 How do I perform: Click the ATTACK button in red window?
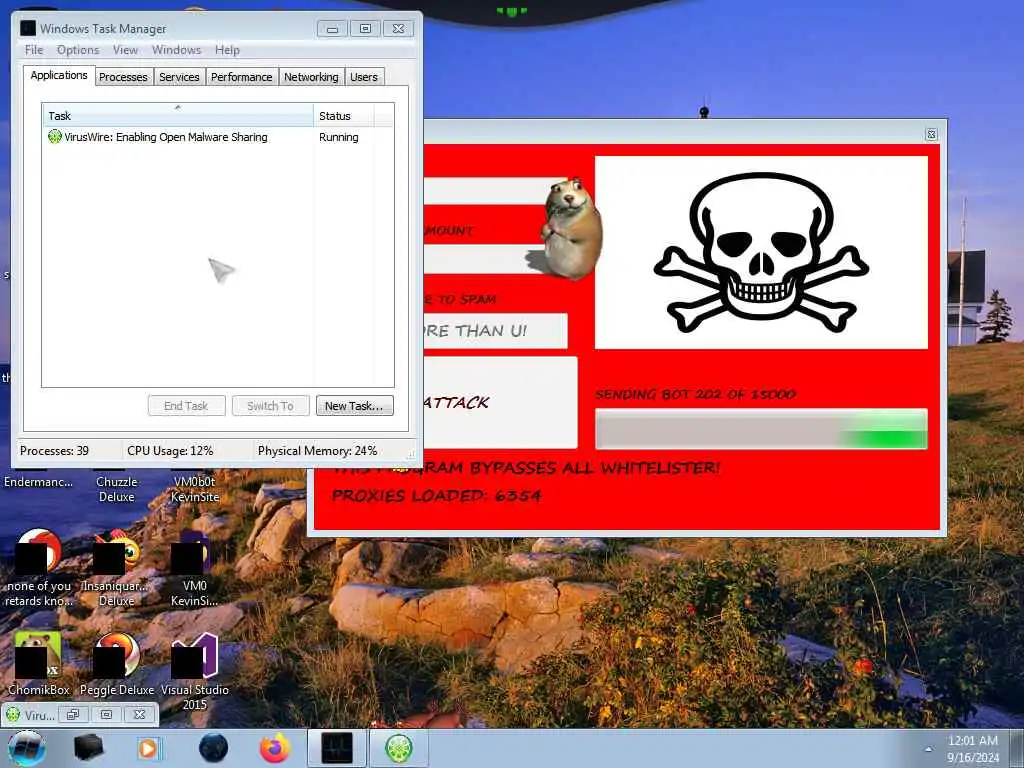pyautogui.click(x=500, y=402)
